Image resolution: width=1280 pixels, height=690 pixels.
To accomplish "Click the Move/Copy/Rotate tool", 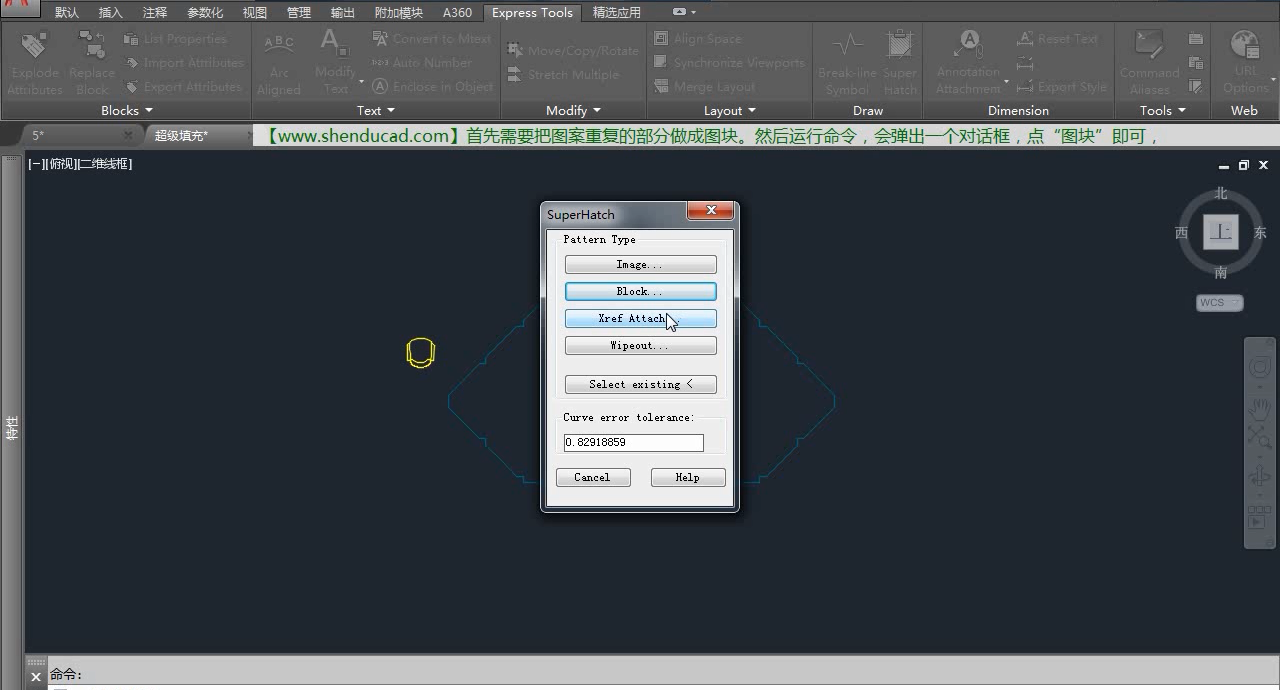I will click(573, 51).
